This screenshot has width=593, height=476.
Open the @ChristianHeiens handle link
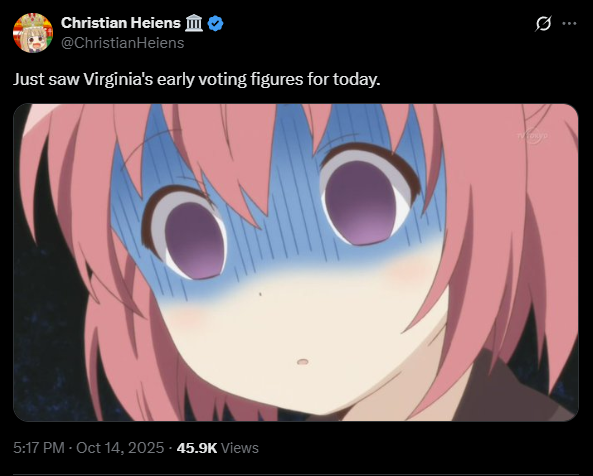point(123,43)
